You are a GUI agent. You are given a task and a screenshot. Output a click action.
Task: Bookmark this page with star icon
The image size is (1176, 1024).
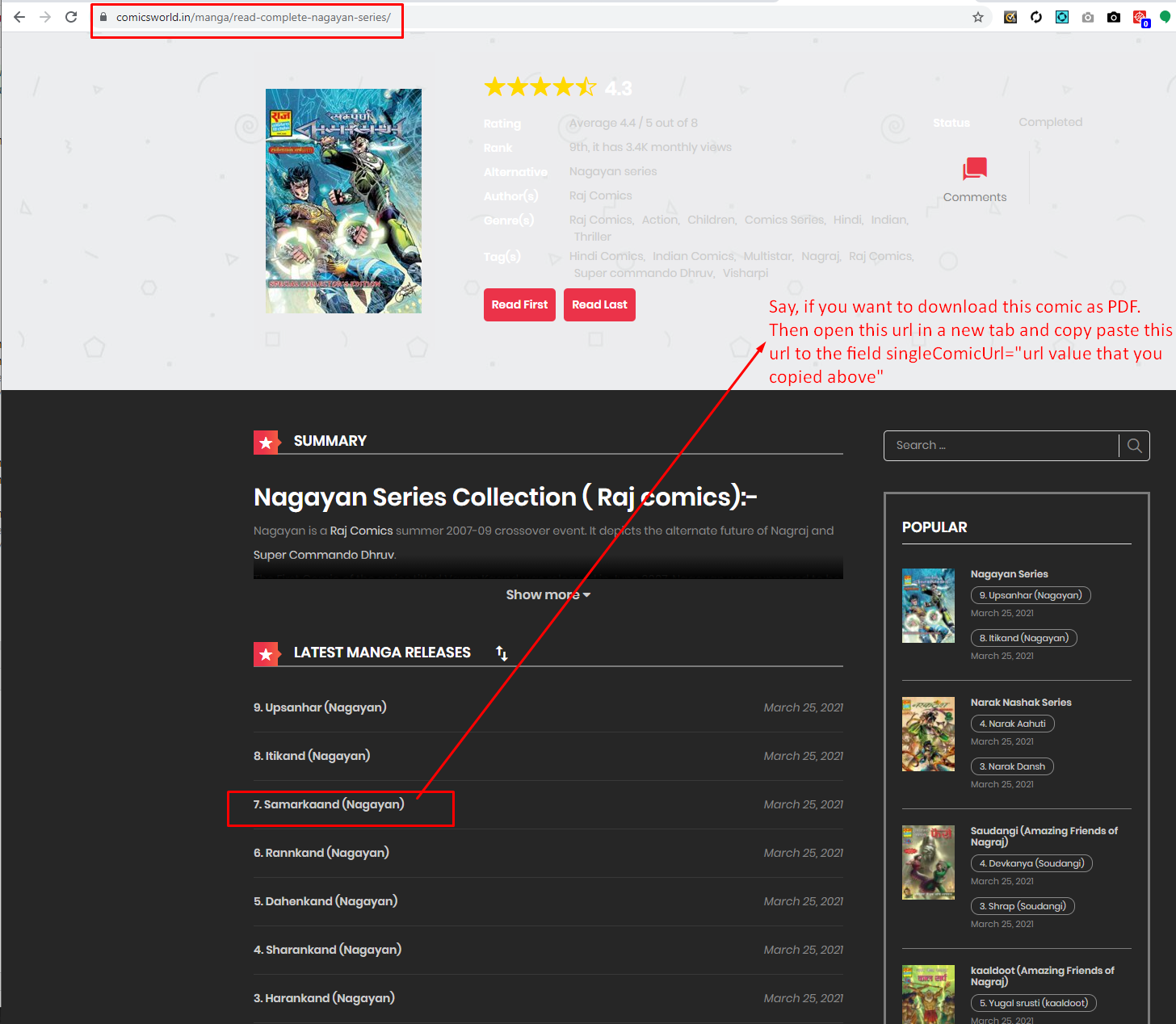point(978,17)
